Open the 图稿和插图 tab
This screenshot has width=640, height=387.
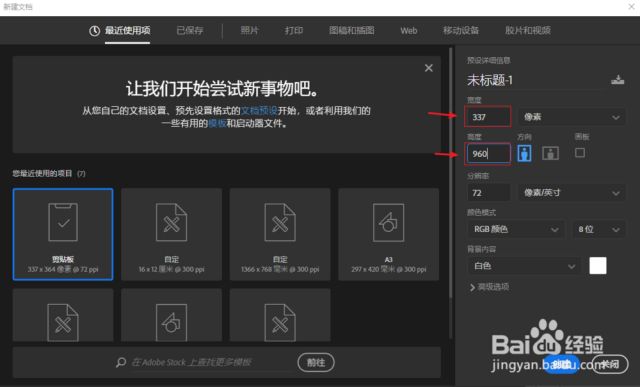click(x=351, y=31)
